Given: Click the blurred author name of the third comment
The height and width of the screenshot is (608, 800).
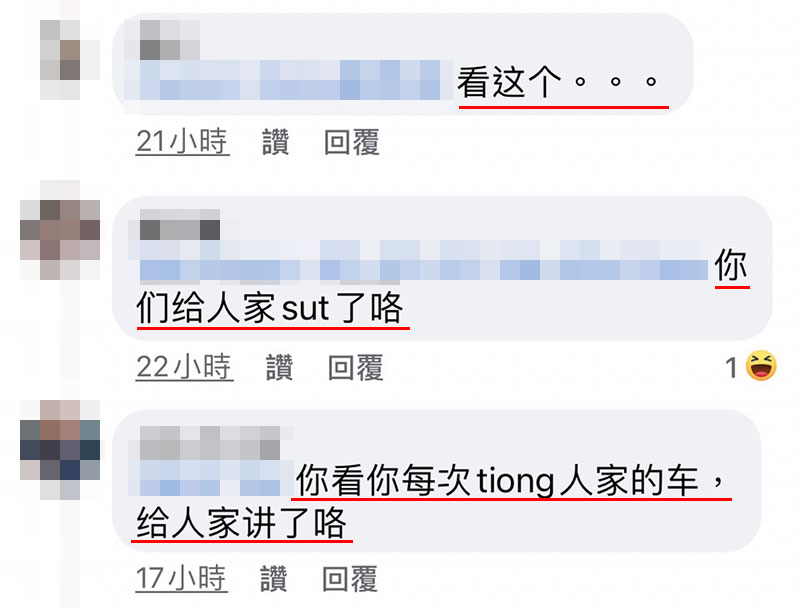Looking at the screenshot, I should (210, 443).
